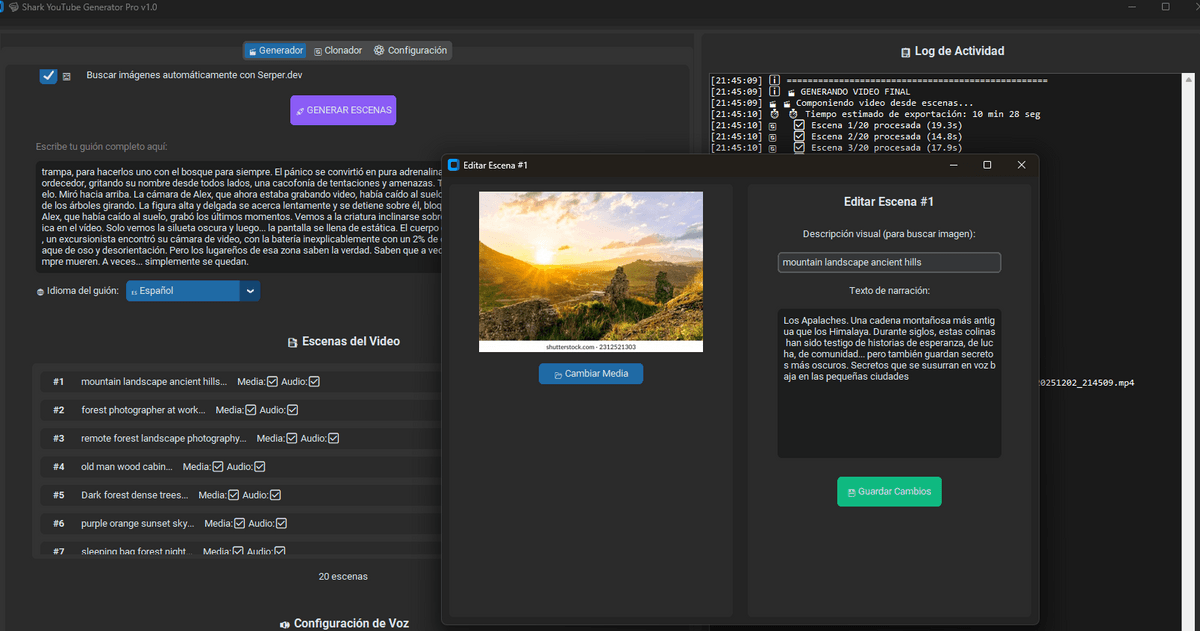Image resolution: width=1200 pixels, height=631 pixels.
Task: Click the language dropdown arrow button
Action: tap(250, 291)
